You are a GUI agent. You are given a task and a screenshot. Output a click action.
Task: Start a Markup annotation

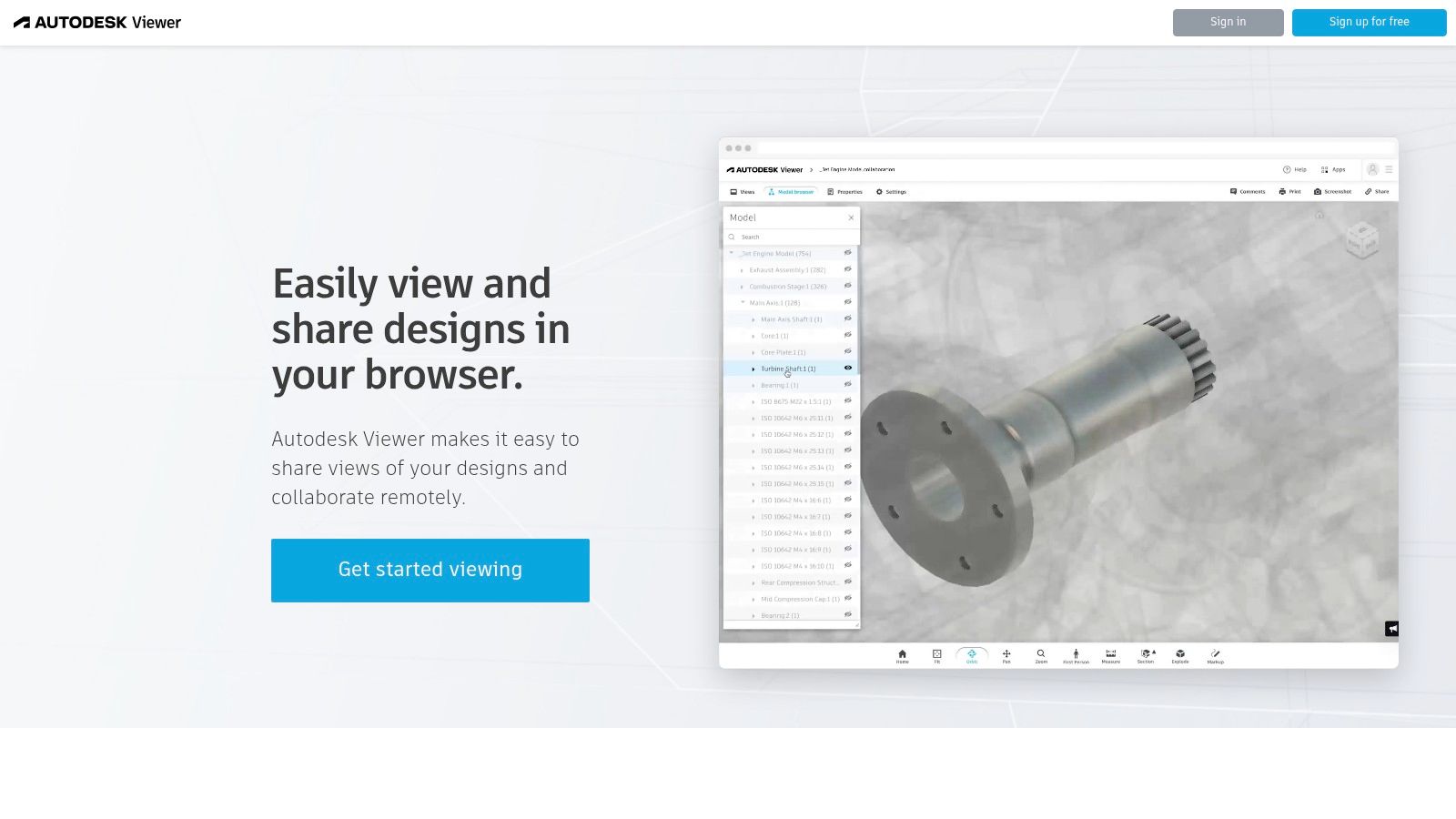pyautogui.click(x=1215, y=652)
